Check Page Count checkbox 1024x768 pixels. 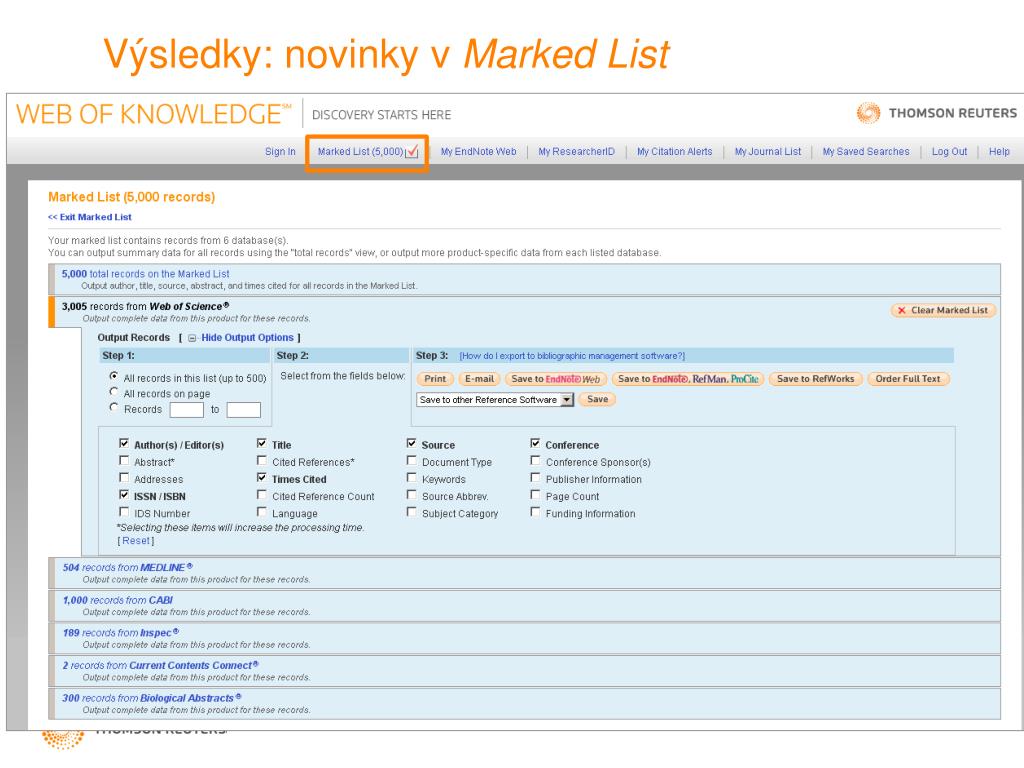click(536, 494)
